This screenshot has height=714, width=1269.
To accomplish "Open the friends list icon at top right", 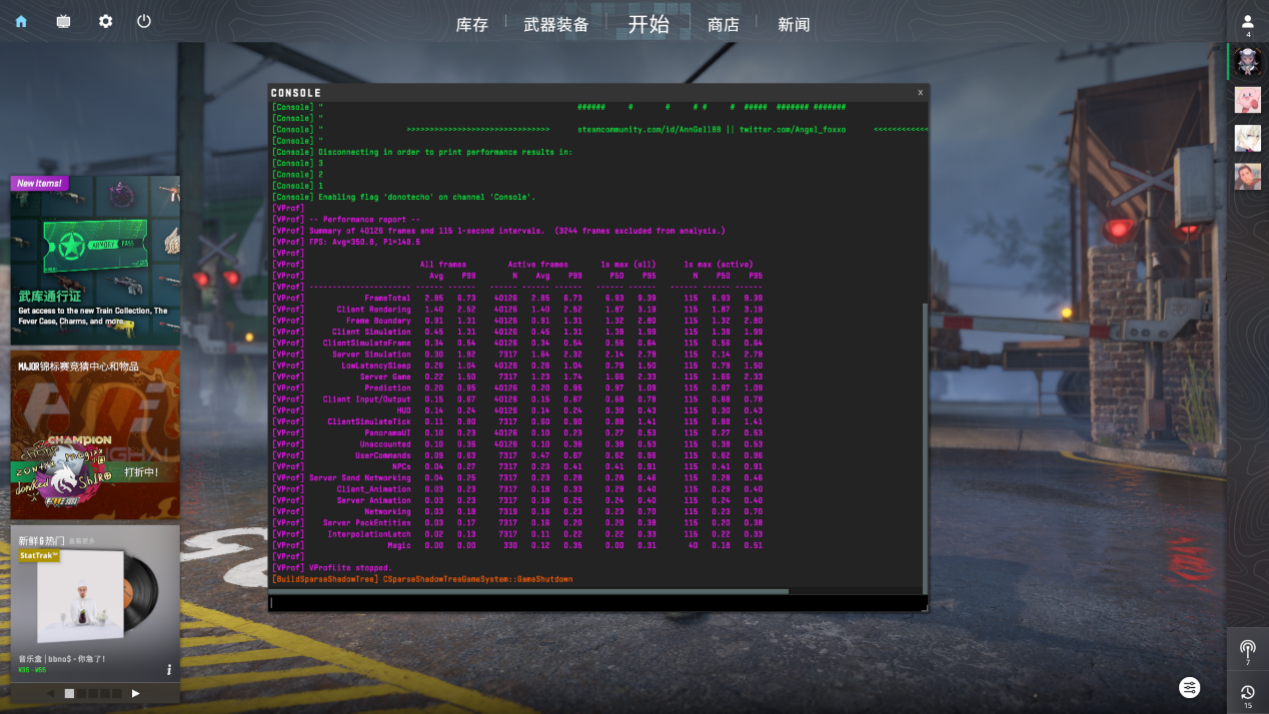I will (1247, 22).
